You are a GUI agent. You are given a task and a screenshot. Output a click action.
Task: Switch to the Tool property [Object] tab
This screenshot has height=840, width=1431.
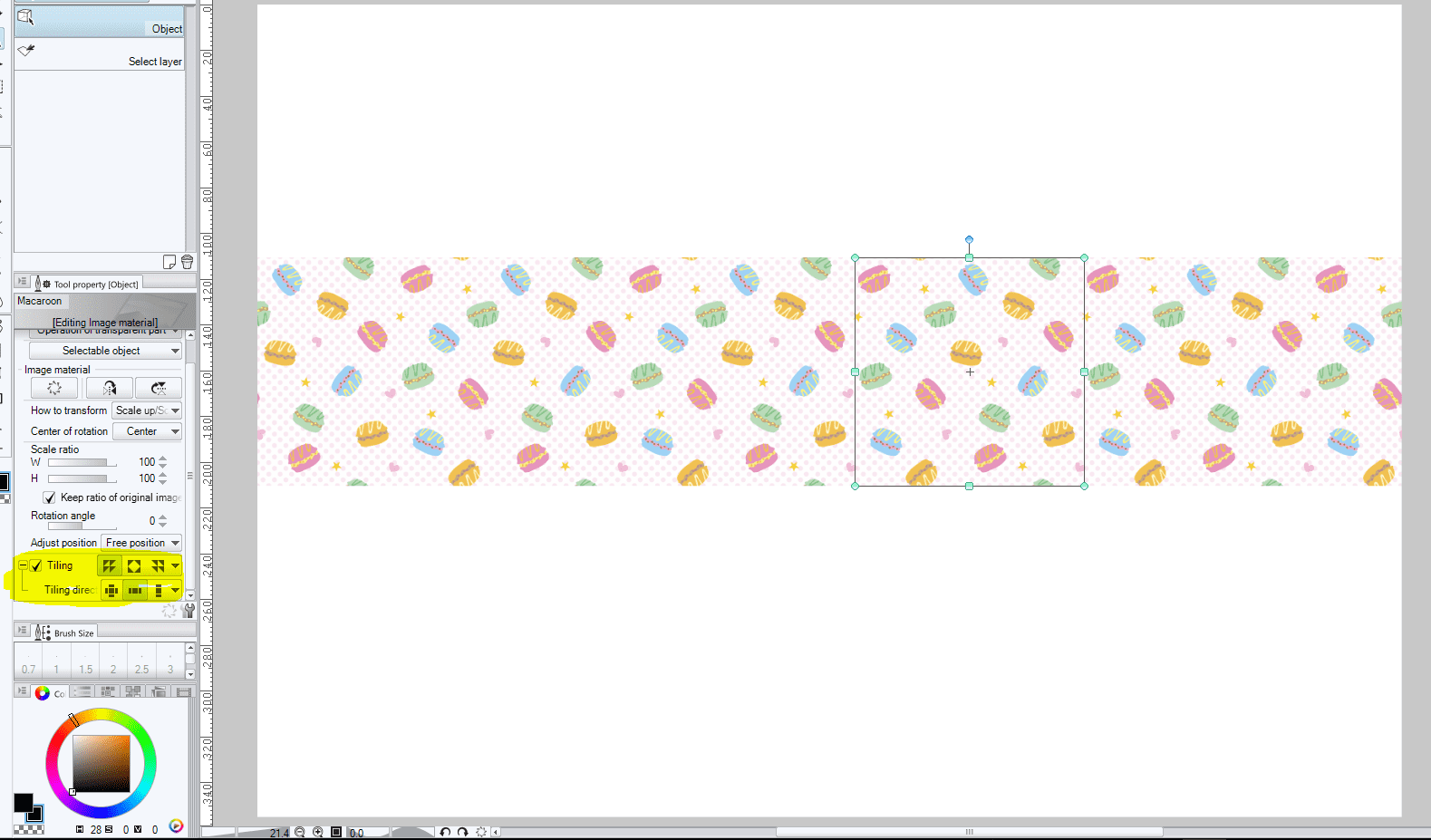(88, 284)
